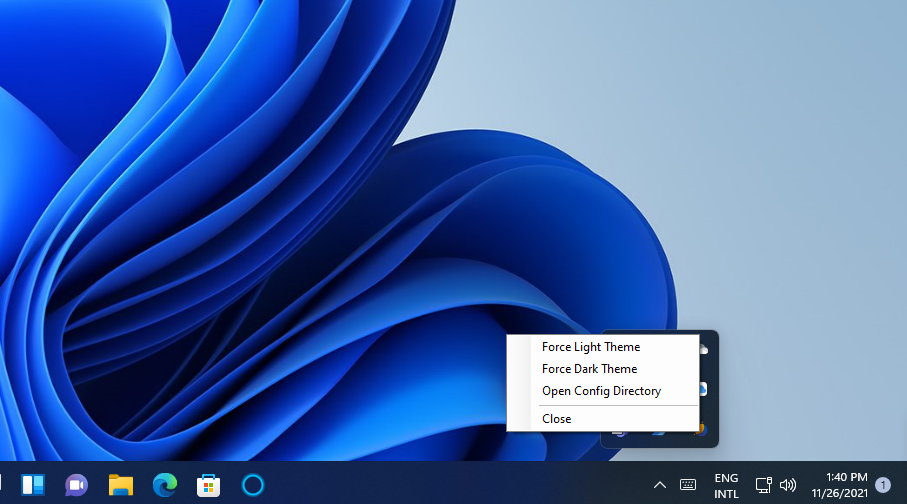The height and width of the screenshot is (504, 907).
Task: Open Microsoft Store from the taskbar
Action: [208, 485]
